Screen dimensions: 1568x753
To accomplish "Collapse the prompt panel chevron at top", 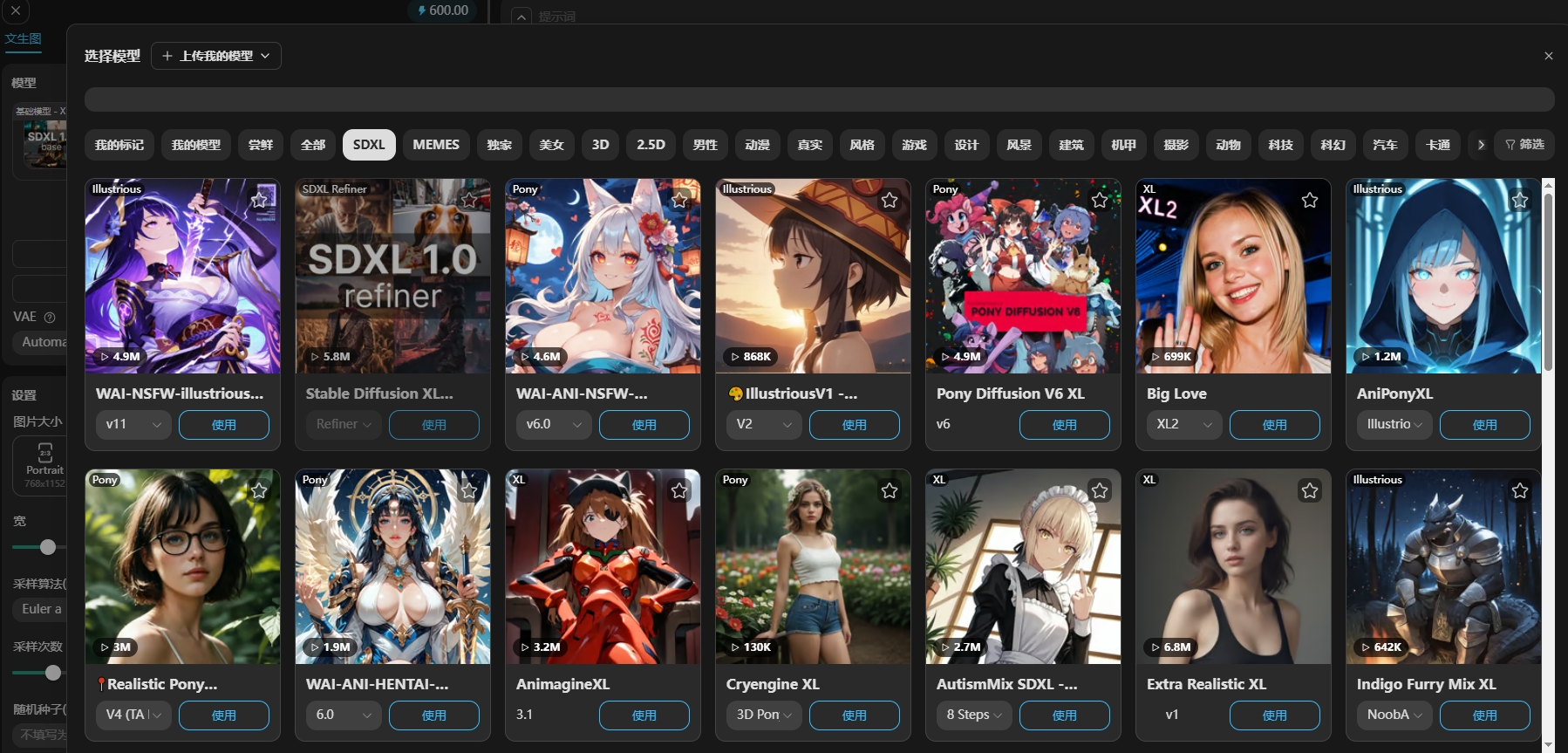I will coord(521,17).
